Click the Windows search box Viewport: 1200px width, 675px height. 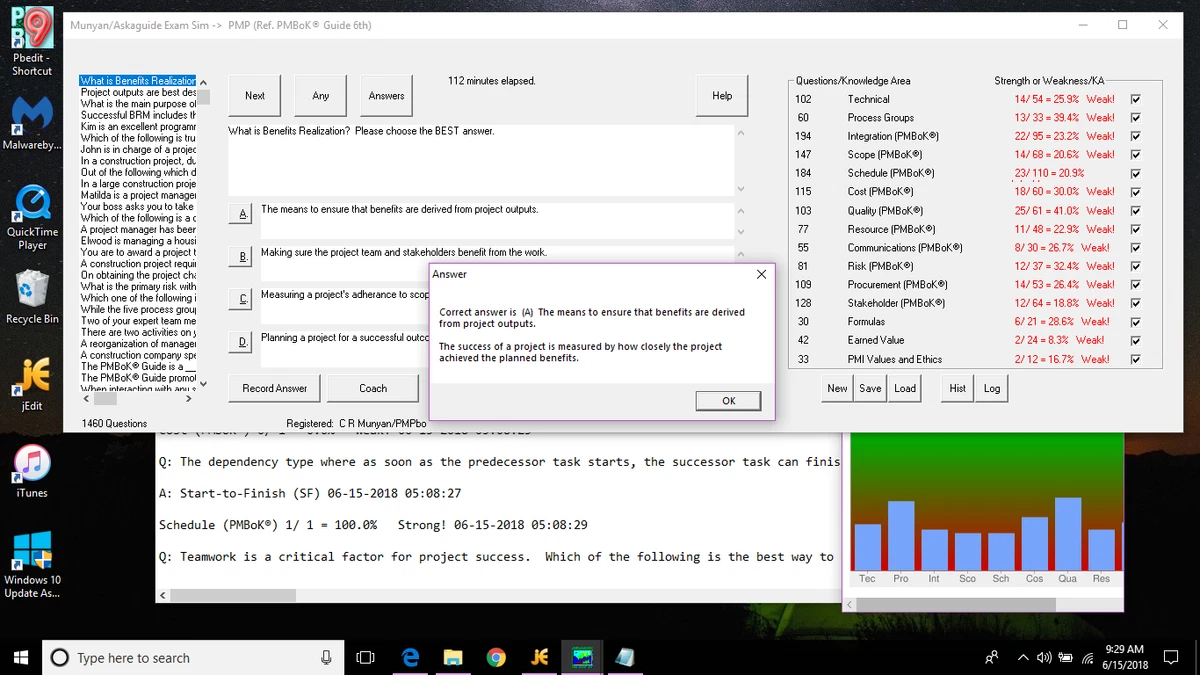190,657
